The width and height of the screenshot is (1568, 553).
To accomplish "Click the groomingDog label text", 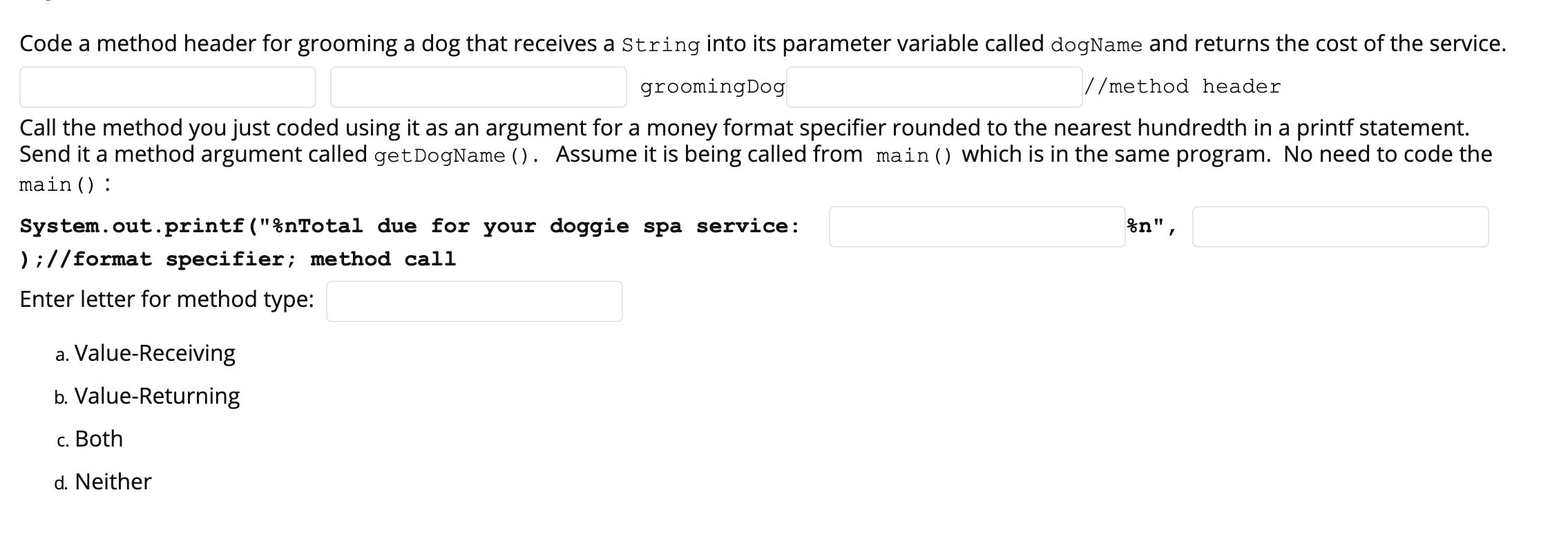I will (x=711, y=86).
